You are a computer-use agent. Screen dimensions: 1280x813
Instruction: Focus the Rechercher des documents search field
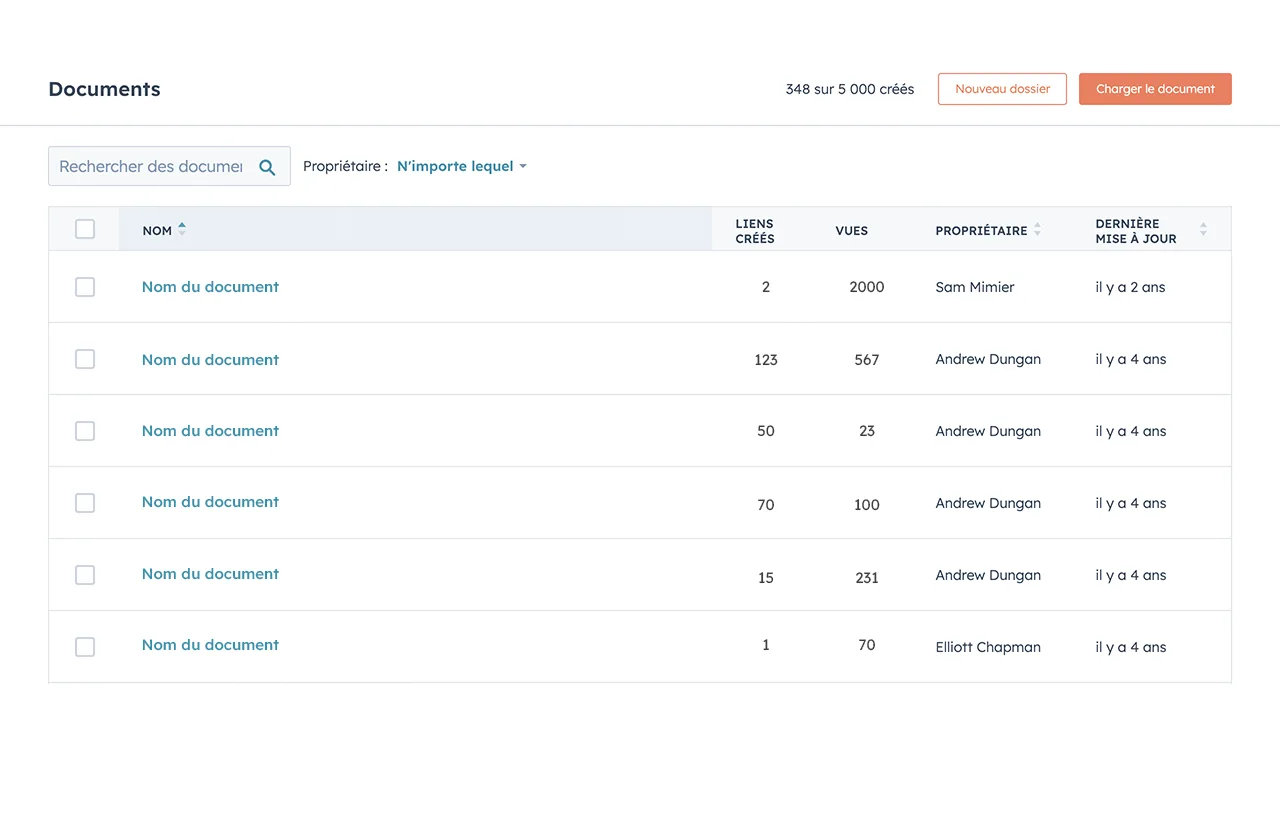point(151,167)
